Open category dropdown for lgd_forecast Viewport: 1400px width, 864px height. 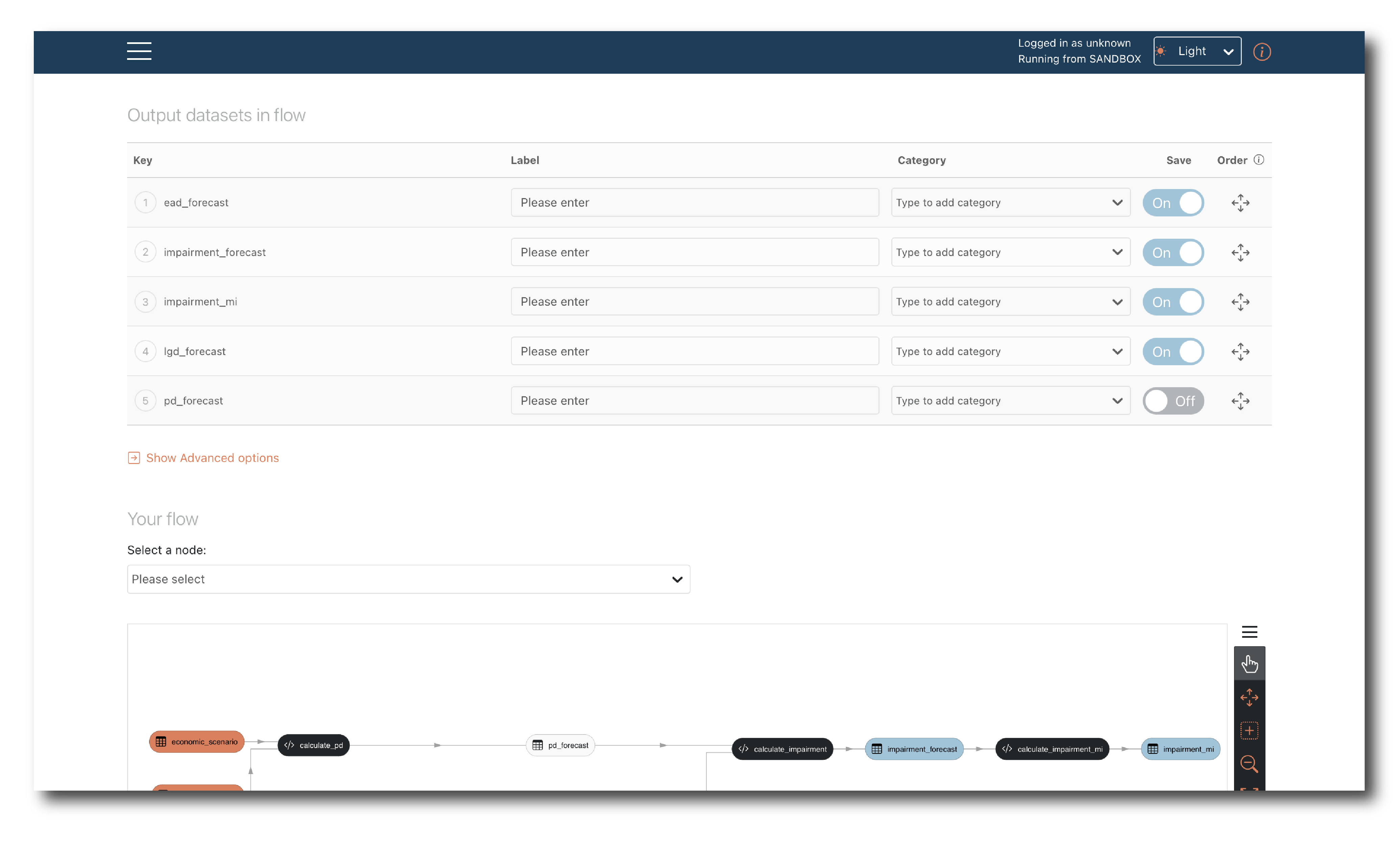[x=1009, y=351]
